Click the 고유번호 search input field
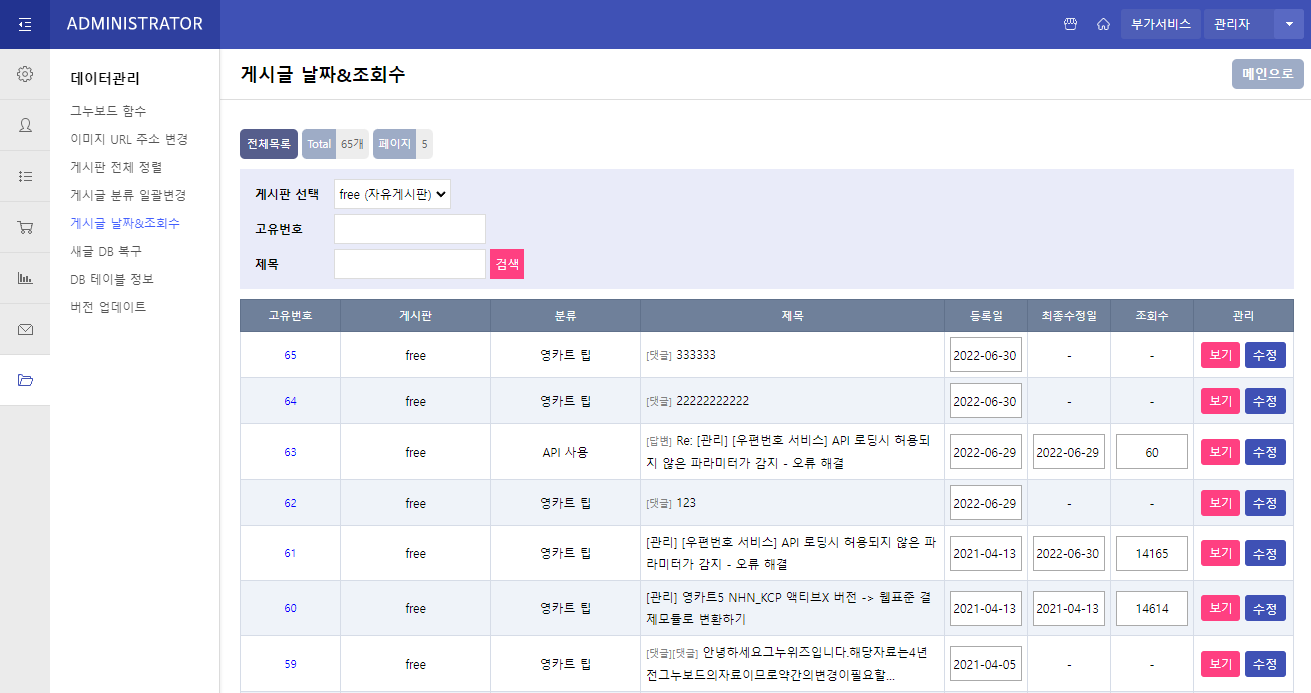This screenshot has width=1311, height=693. (410, 229)
